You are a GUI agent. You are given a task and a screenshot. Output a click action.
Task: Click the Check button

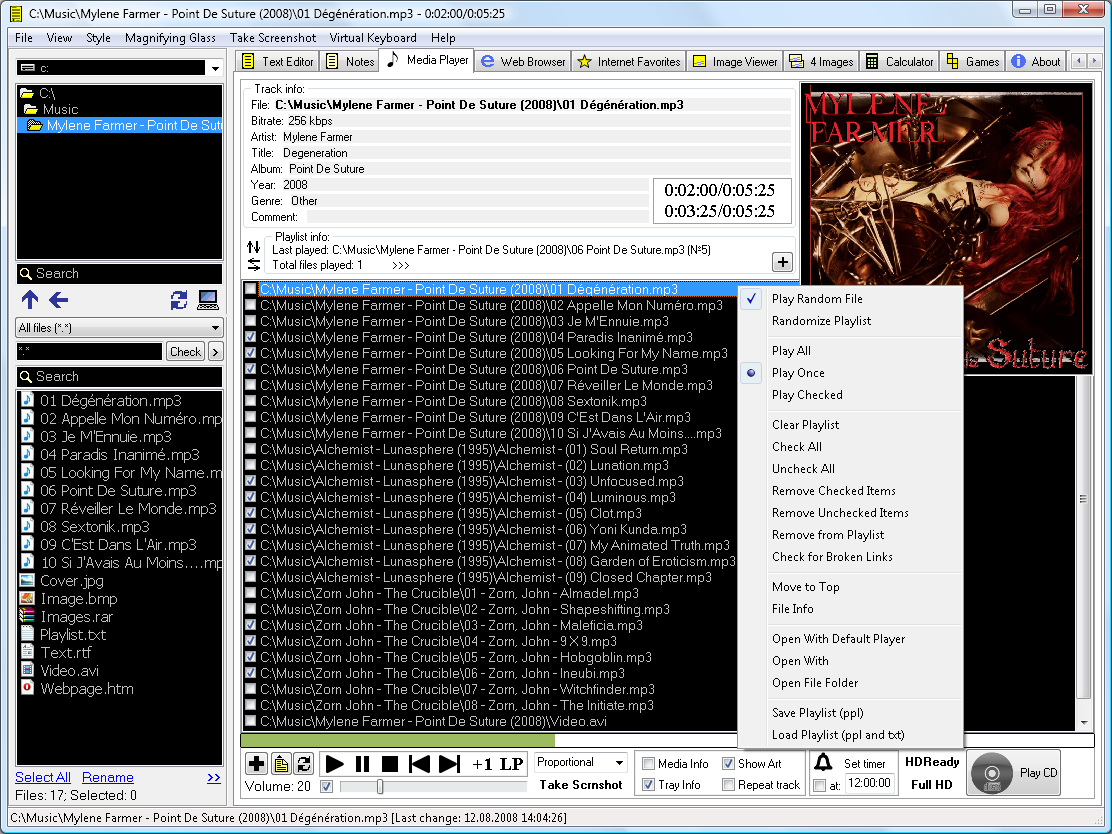point(186,352)
